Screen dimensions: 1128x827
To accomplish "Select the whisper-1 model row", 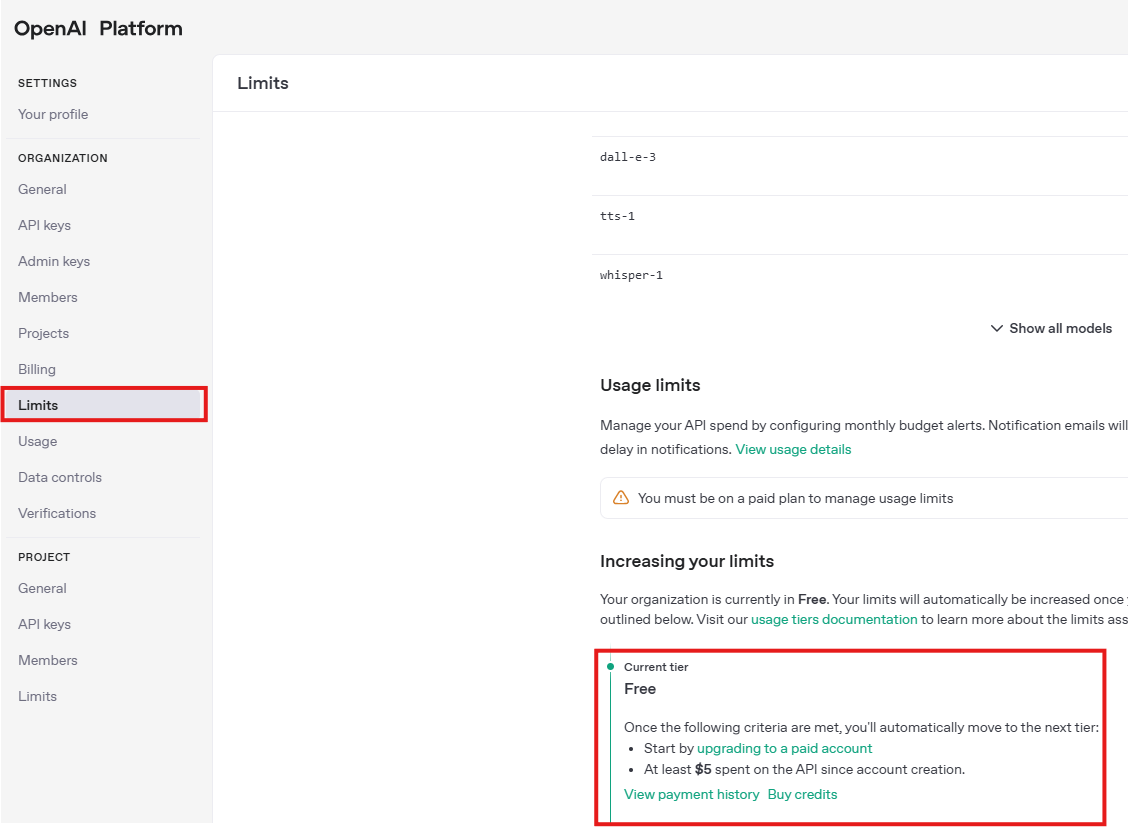I will click(x=860, y=275).
